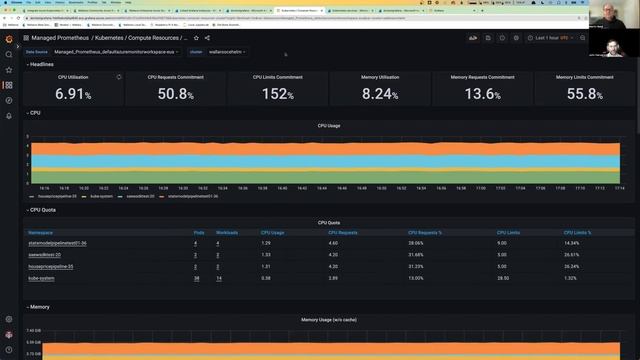The height and width of the screenshot is (360, 640).
Task: Sort table by CPU Requests % column
Action: click(425, 233)
